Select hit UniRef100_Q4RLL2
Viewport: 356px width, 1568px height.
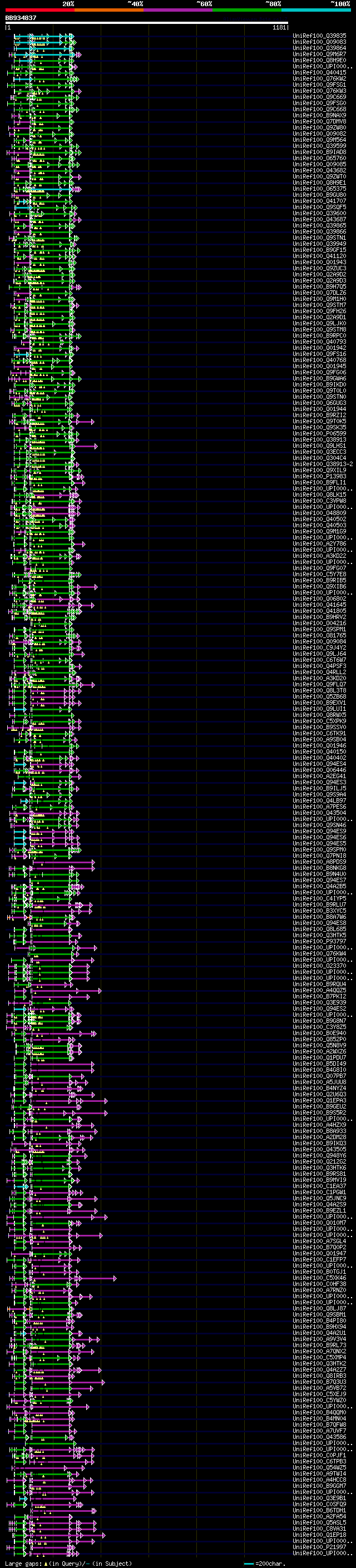[319, 672]
